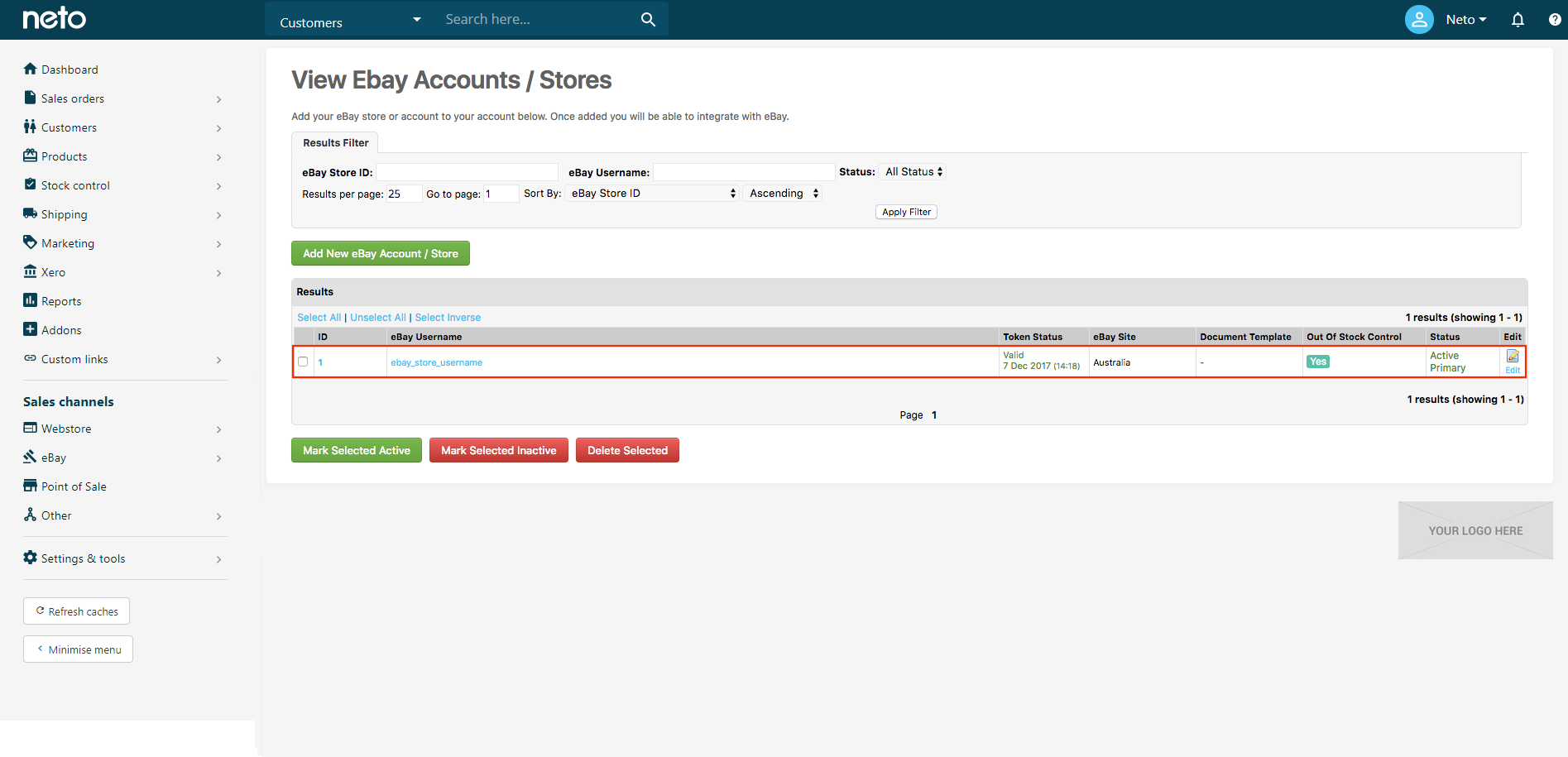The width and height of the screenshot is (1568, 757).
Task: Open the help question mark icon
Action: point(1555,19)
